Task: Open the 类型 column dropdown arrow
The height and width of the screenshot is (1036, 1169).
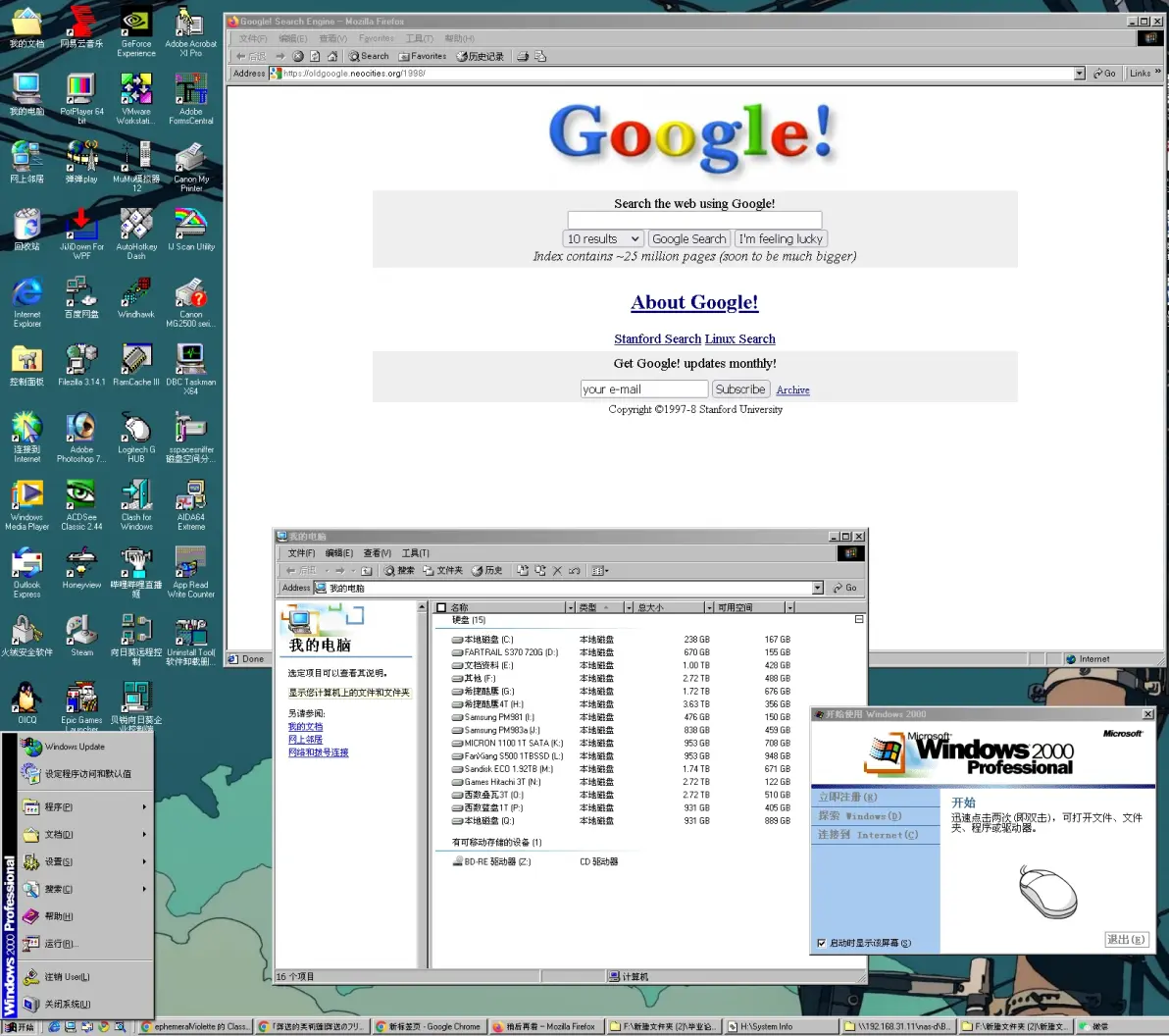Action: (x=629, y=608)
